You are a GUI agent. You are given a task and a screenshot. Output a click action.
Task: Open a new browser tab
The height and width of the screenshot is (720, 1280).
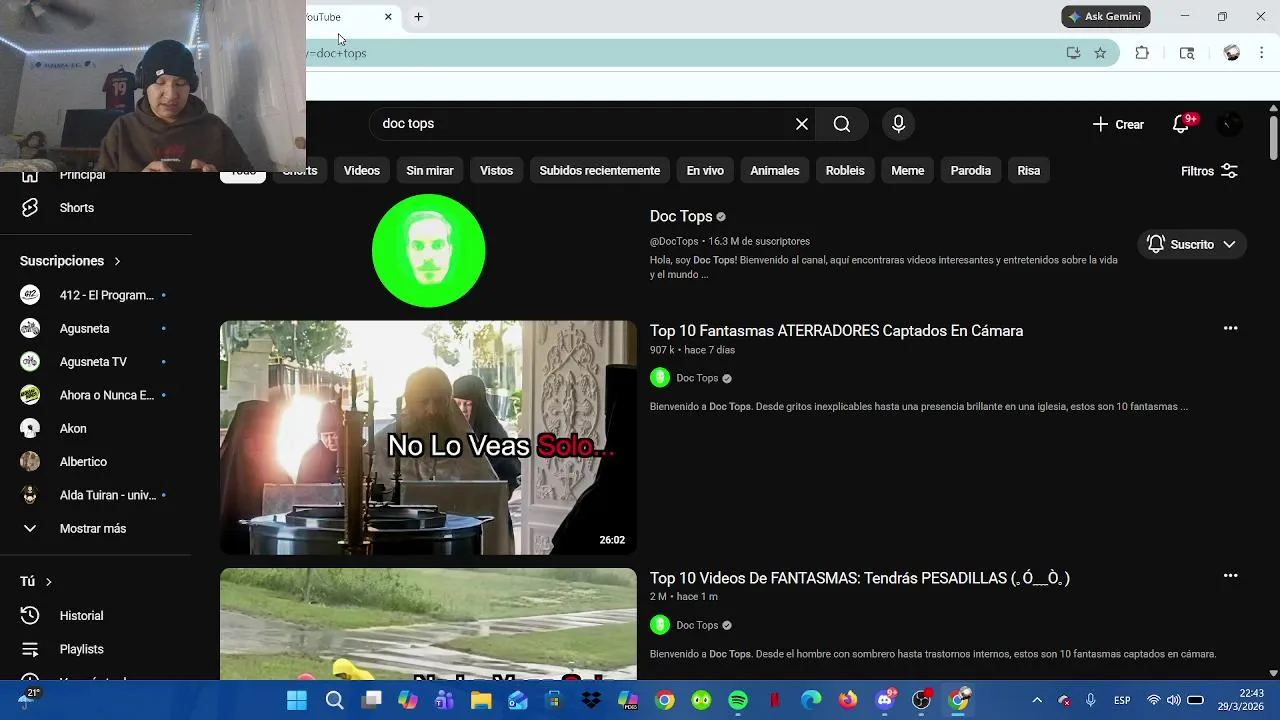pyautogui.click(x=418, y=17)
